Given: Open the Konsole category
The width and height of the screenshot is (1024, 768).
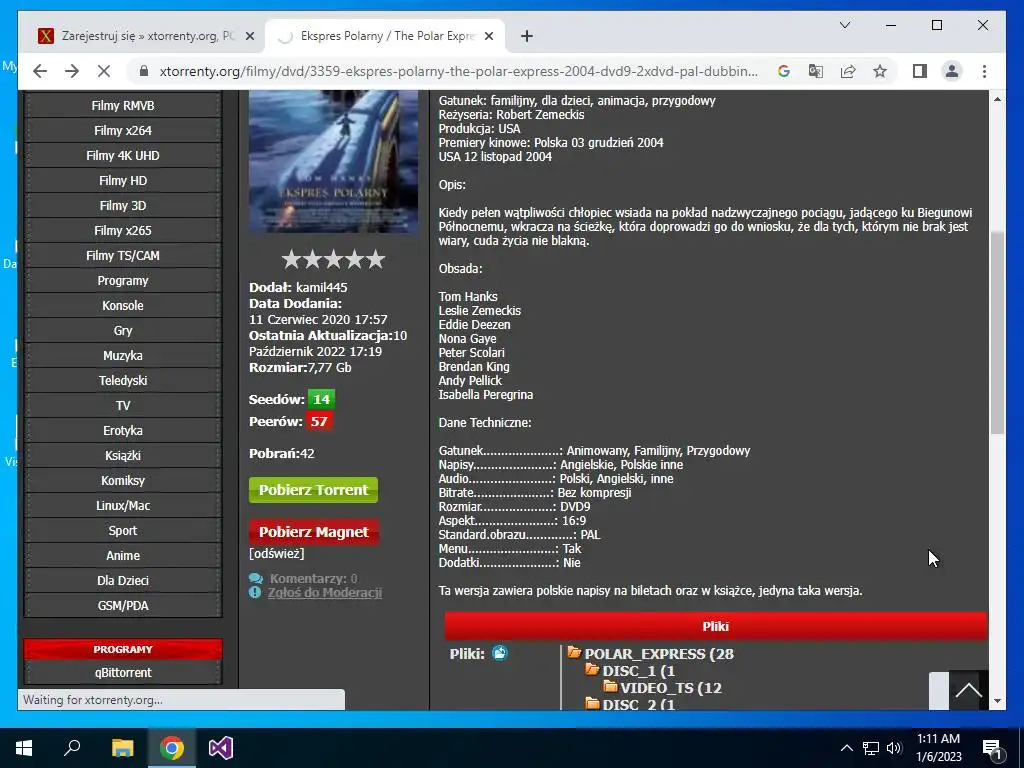Looking at the screenshot, I should [x=123, y=305].
